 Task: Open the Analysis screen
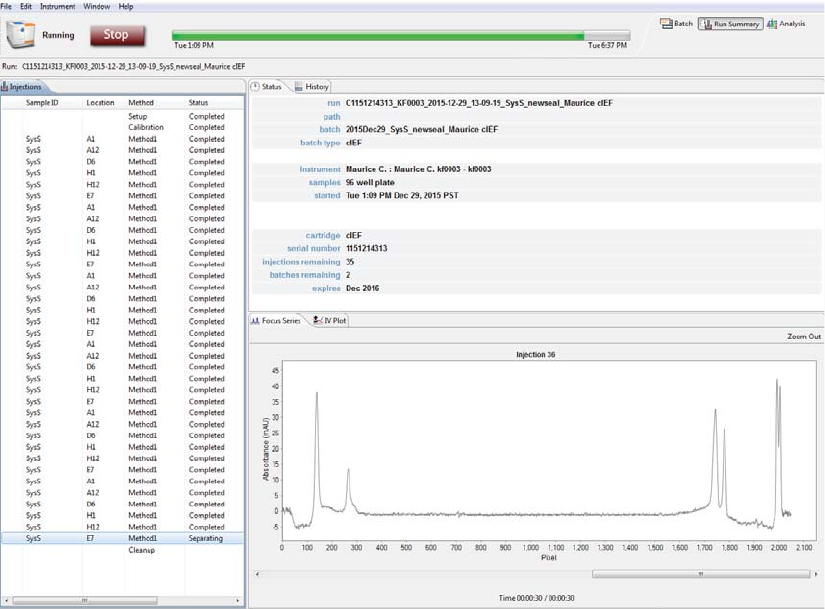[786, 23]
